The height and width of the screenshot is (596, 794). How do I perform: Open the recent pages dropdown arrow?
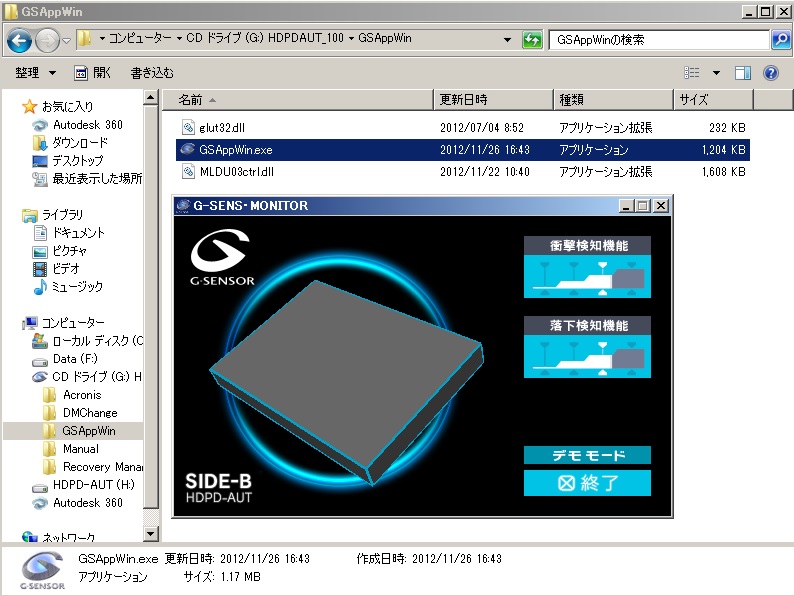(x=66, y=41)
